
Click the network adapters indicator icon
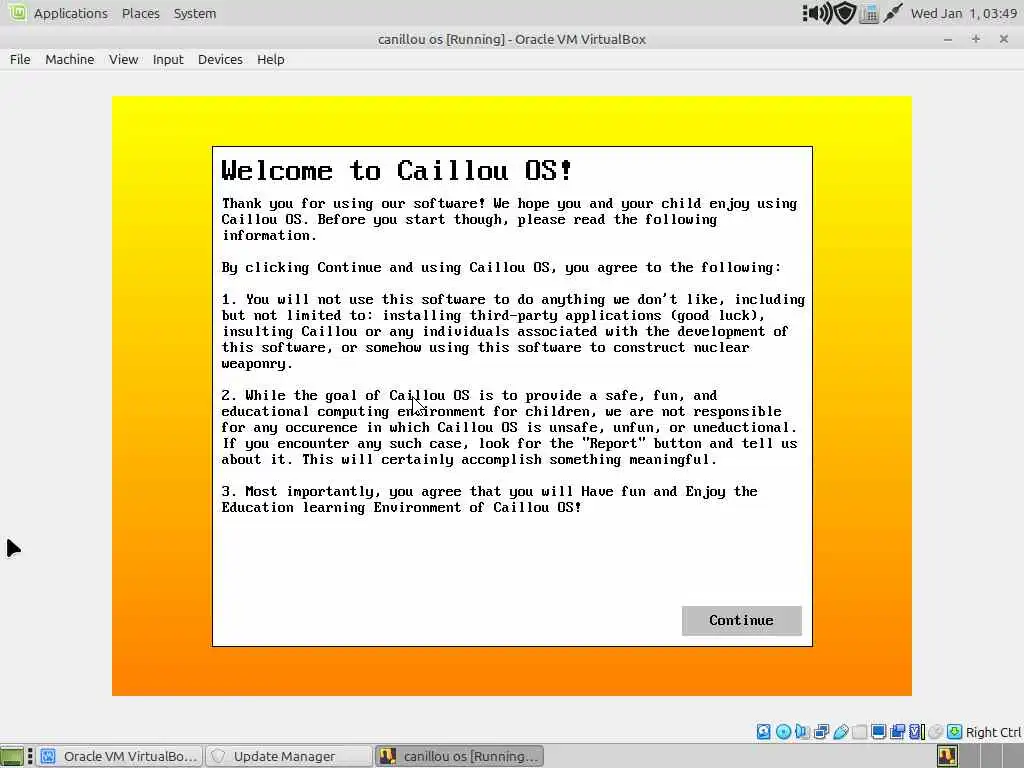pos(822,732)
